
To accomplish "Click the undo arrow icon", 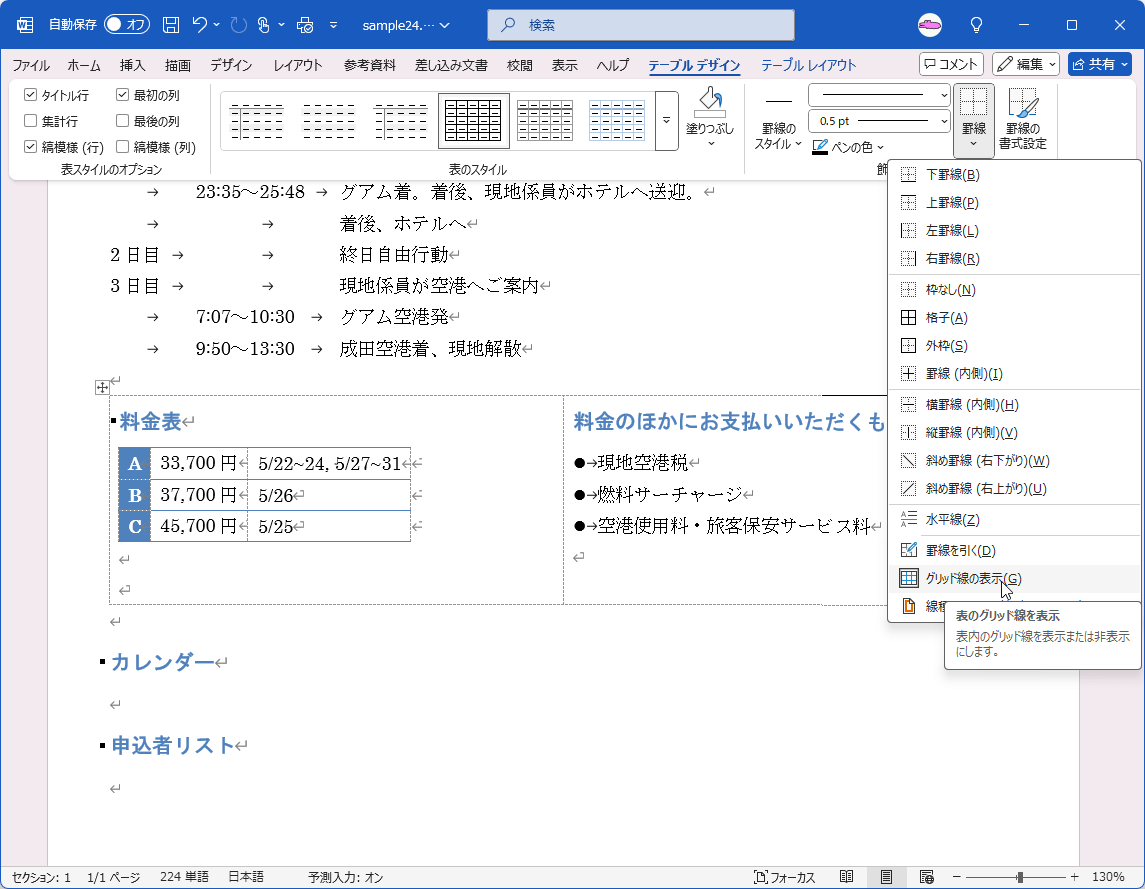I will 201,24.
